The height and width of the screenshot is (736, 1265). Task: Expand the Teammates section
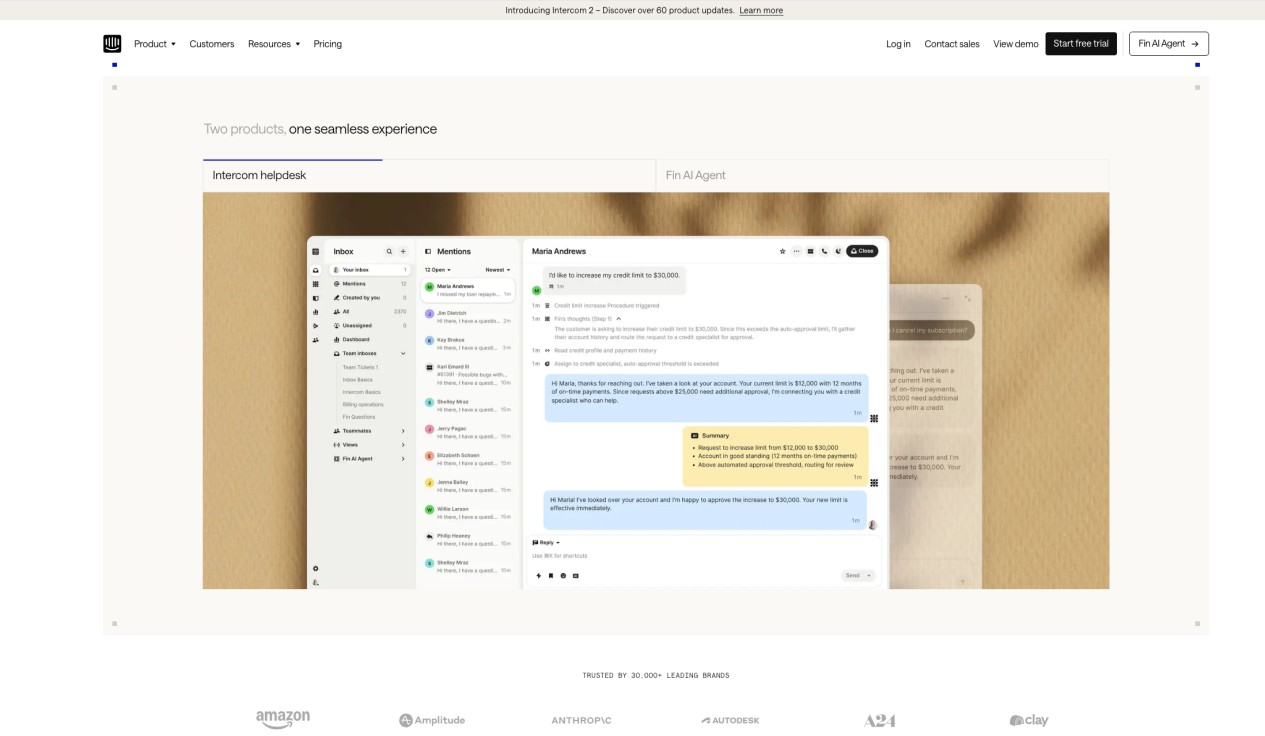[403, 431]
